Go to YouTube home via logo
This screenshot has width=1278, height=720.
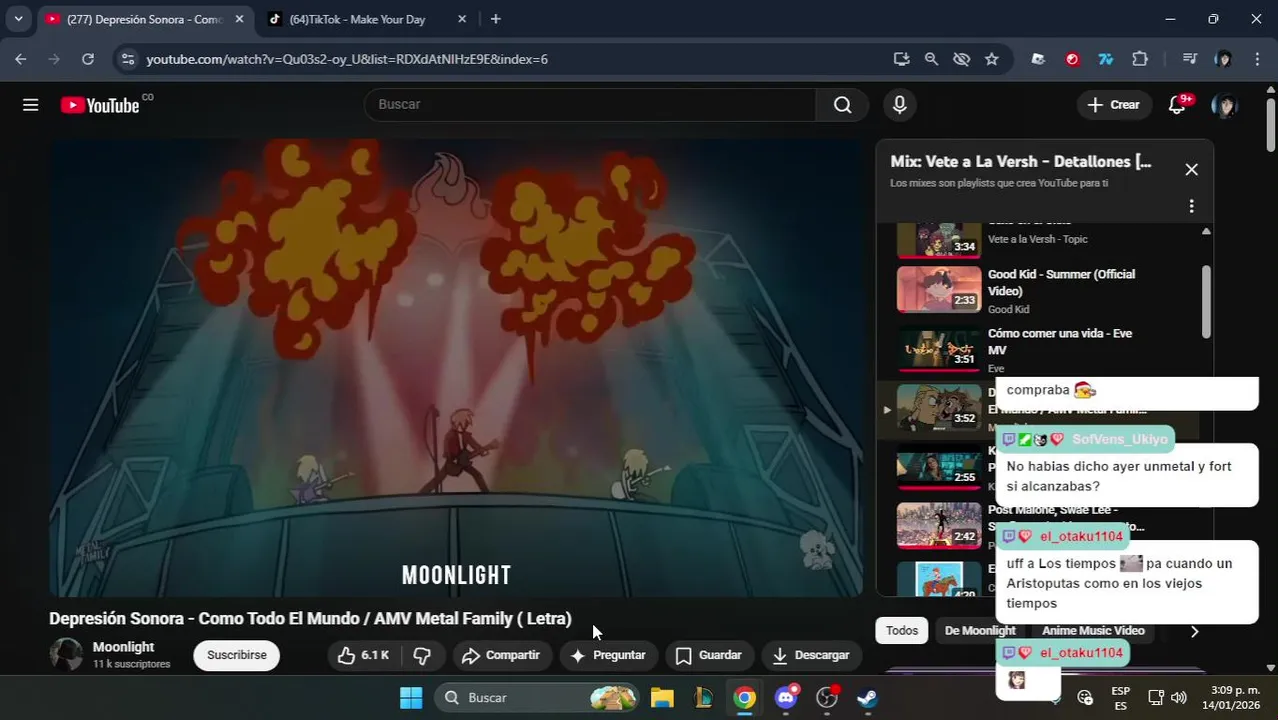[100, 105]
